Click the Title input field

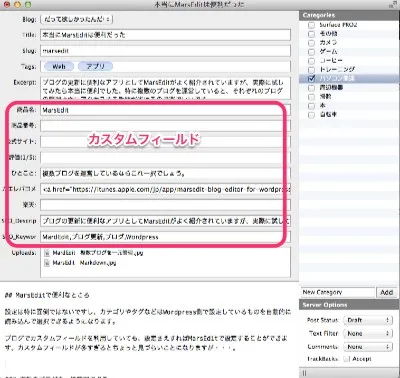tap(165, 35)
